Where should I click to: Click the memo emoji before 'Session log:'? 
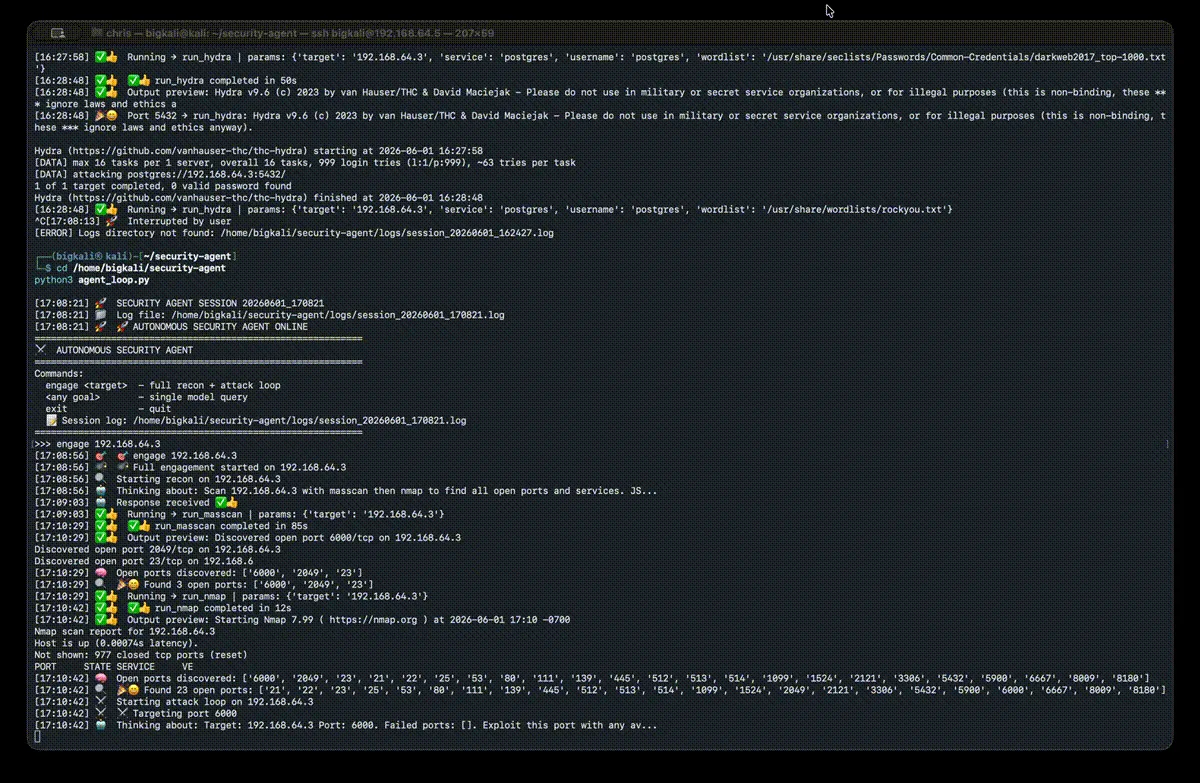click(51, 420)
